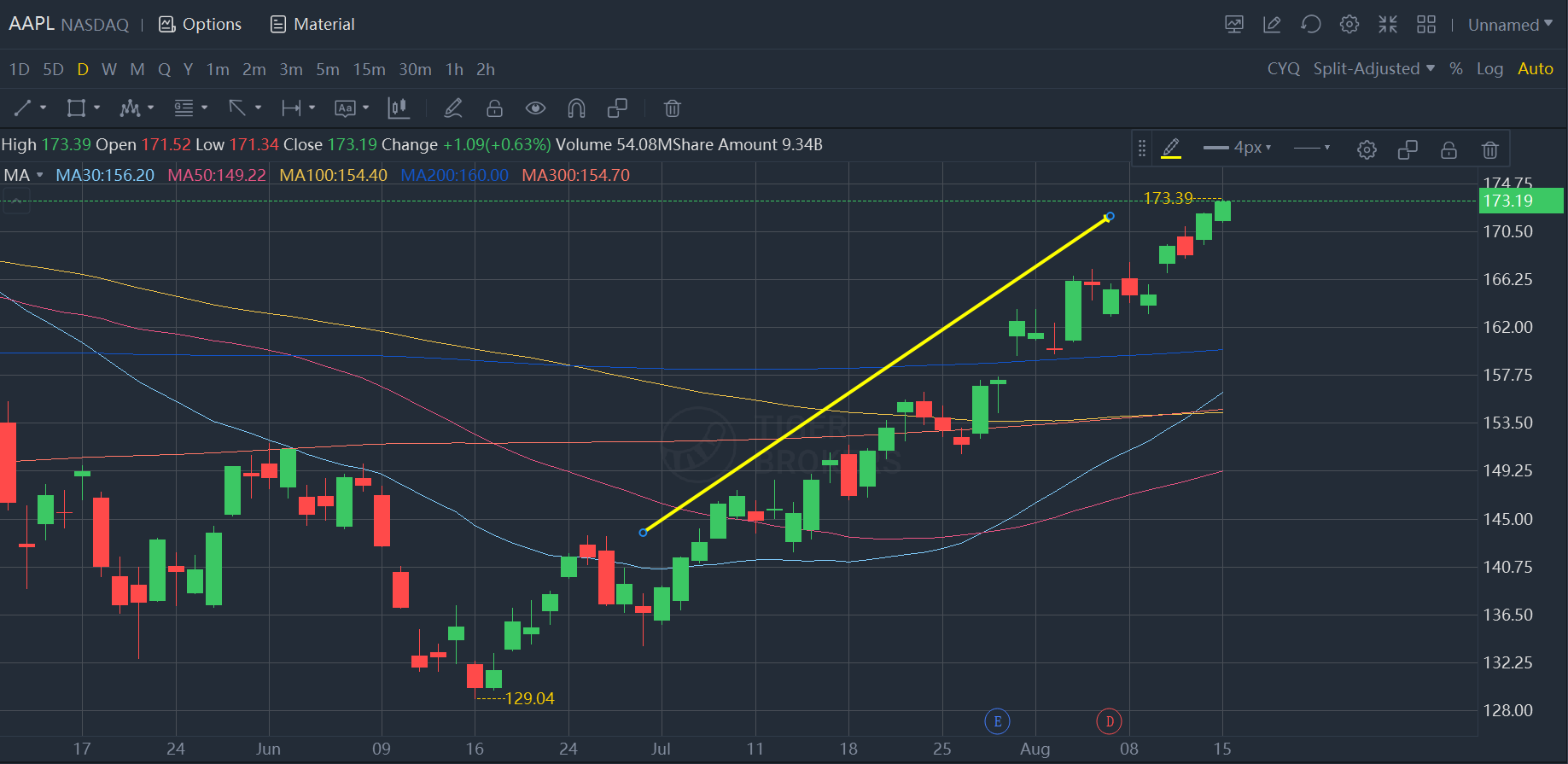This screenshot has height=764, width=1568.
Task: Click the refresh/reset chart icon
Action: [x=1311, y=25]
